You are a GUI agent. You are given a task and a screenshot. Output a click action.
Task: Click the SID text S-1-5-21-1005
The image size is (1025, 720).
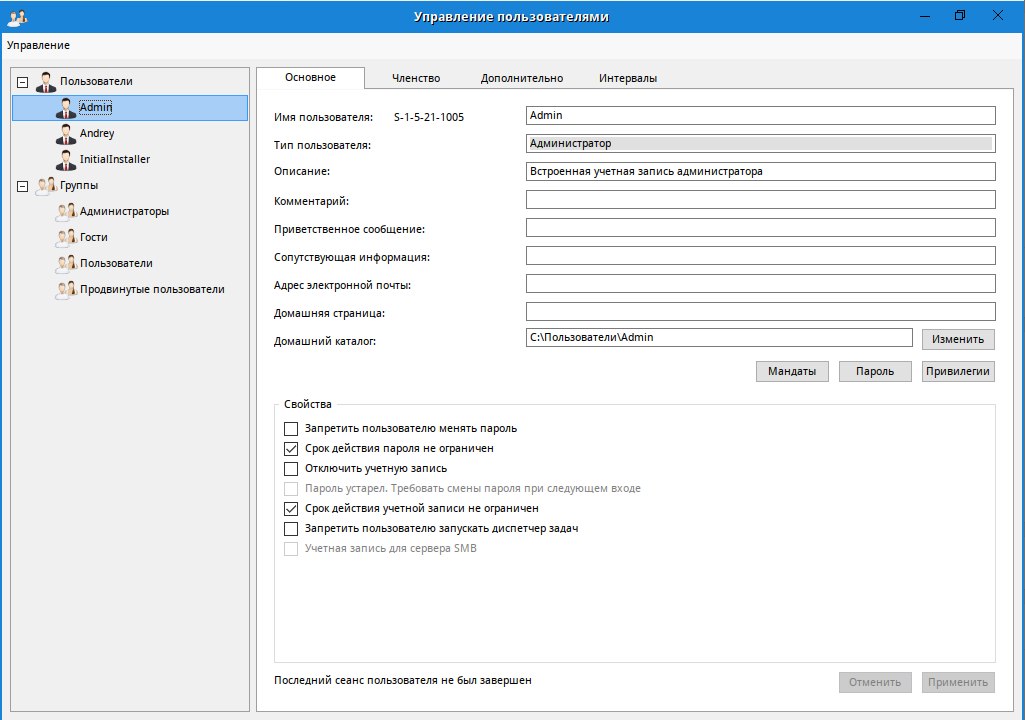tap(429, 118)
